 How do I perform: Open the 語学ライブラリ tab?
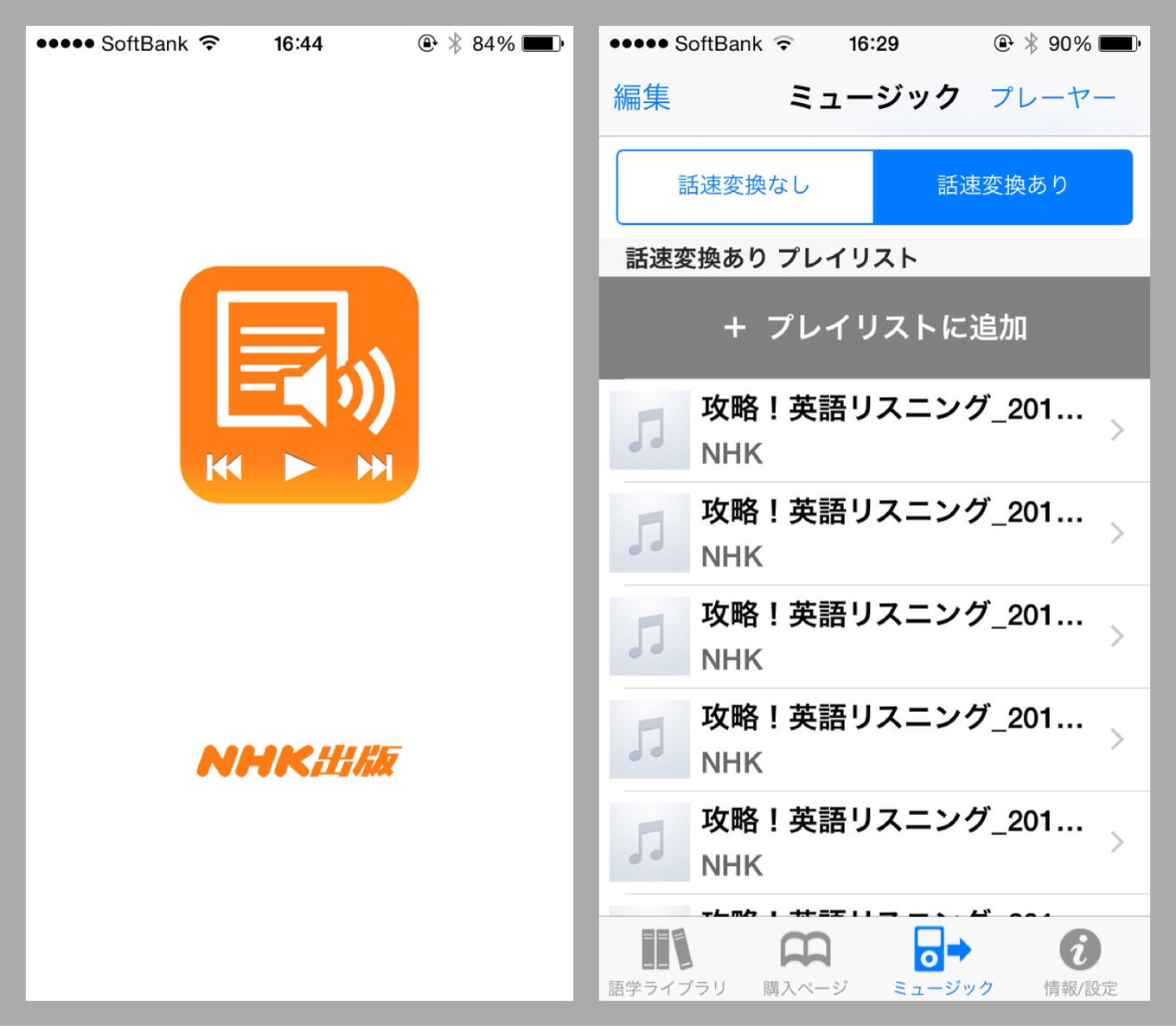pyautogui.click(x=667, y=960)
